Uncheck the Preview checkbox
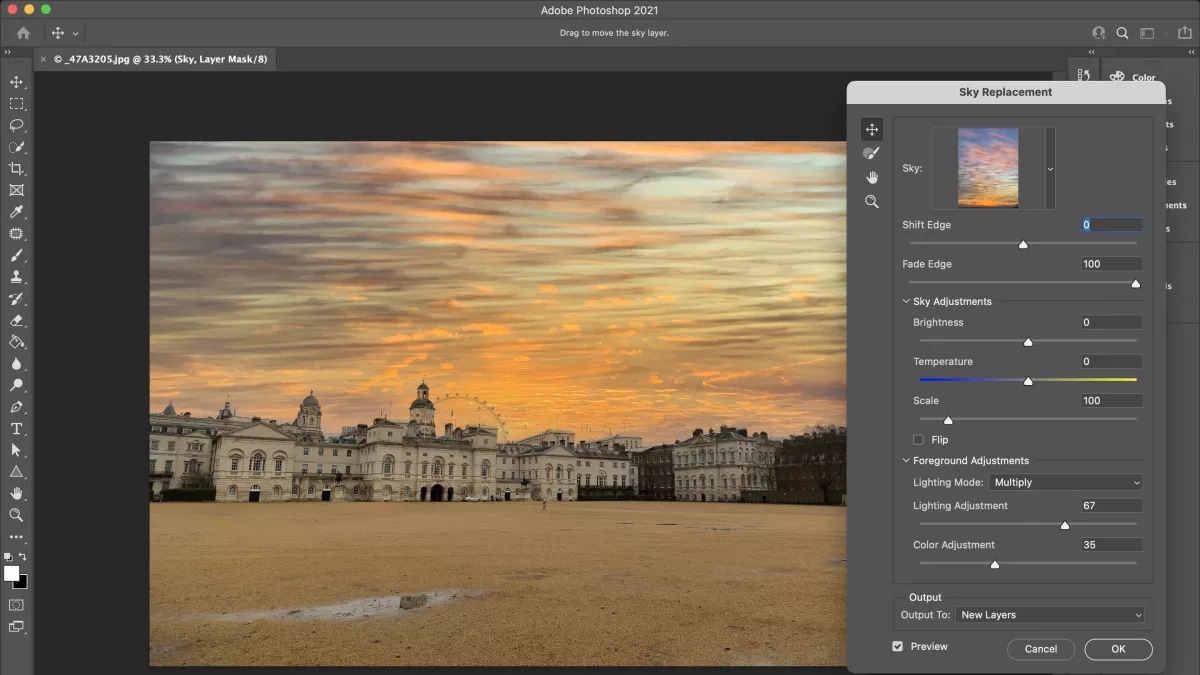The height and width of the screenshot is (675, 1200). (x=897, y=647)
